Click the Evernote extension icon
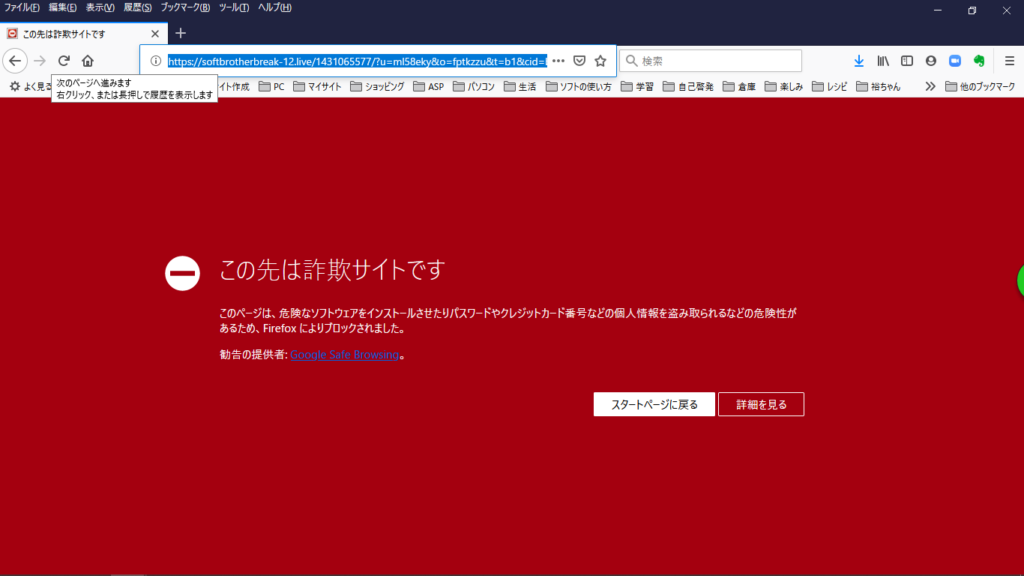 point(979,61)
